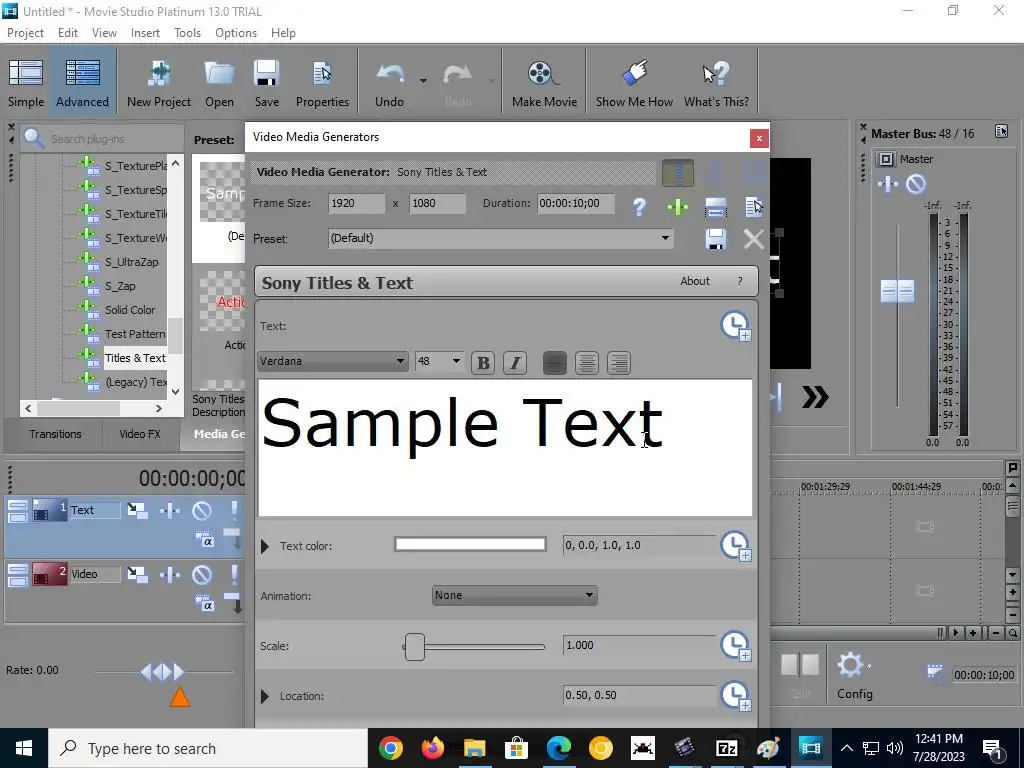Toggle animation clock for Text
This screenshot has width=1024, height=768.
tap(736, 326)
